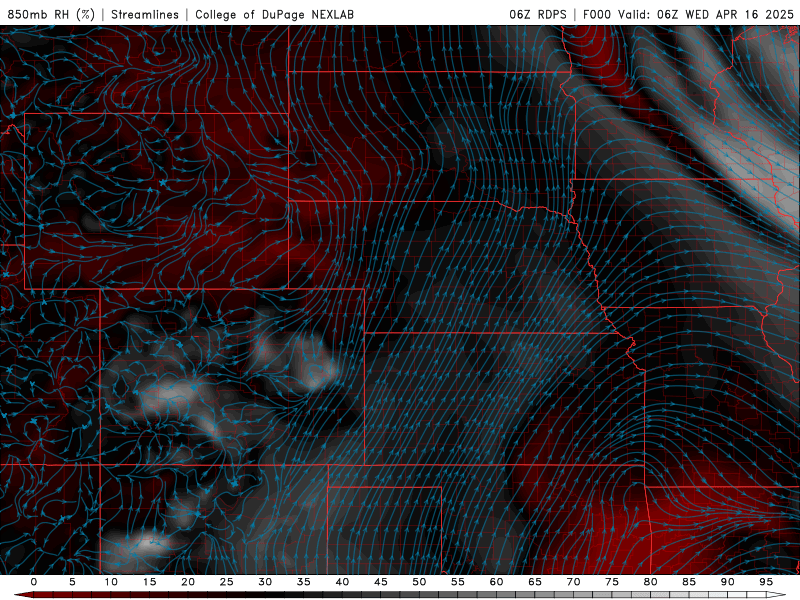800x600 pixels.
Task: Click the "90" label on the color scale
Action: pos(727,582)
